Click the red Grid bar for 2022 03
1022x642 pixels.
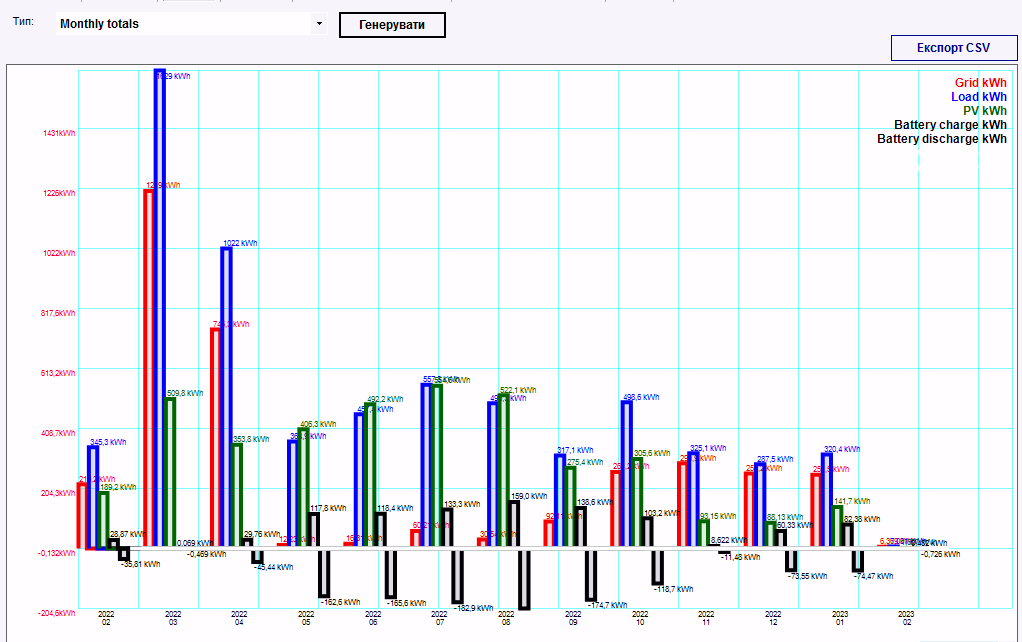click(149, 368)
